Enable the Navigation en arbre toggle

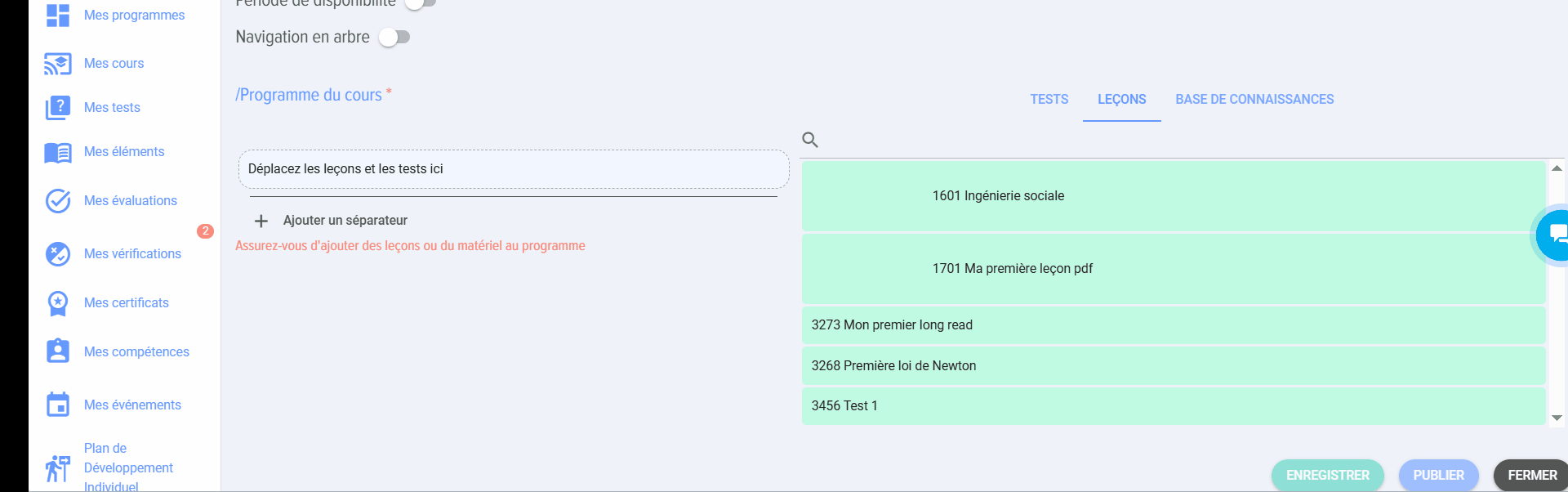[x=394, y=38]
